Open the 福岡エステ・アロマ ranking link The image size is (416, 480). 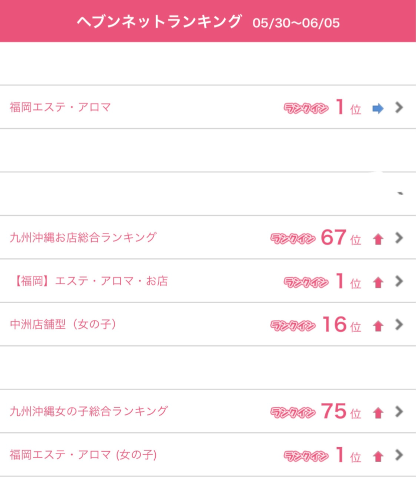pyautogui.click(x=60, y=107)
